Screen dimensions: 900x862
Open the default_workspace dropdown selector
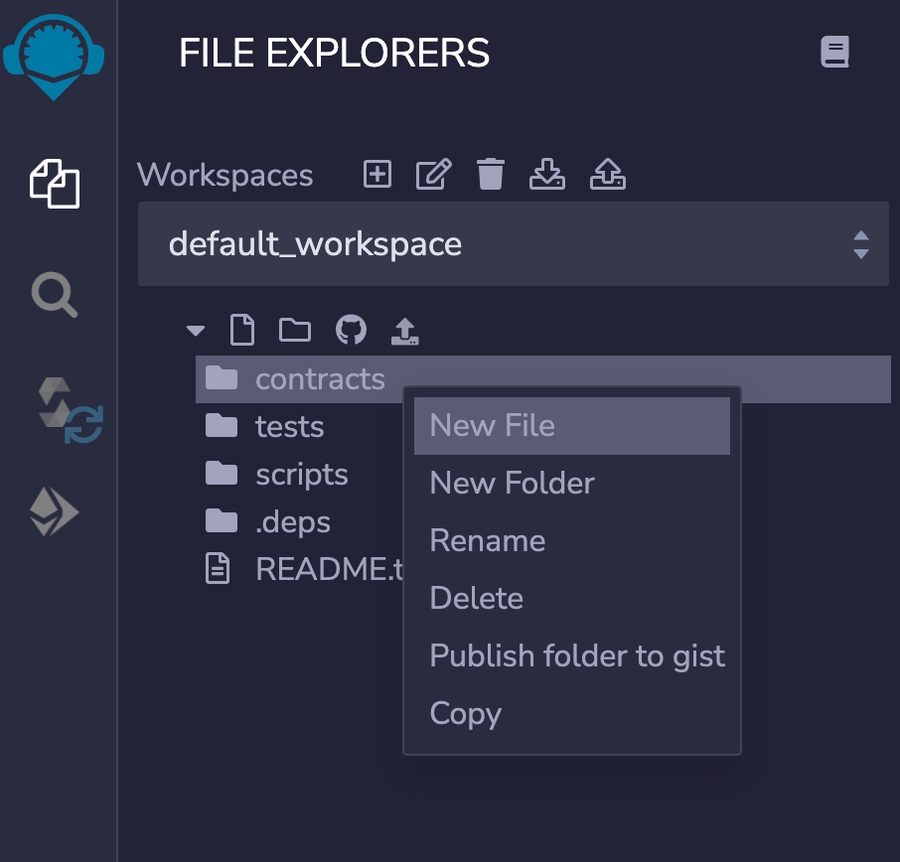(512, 243)
